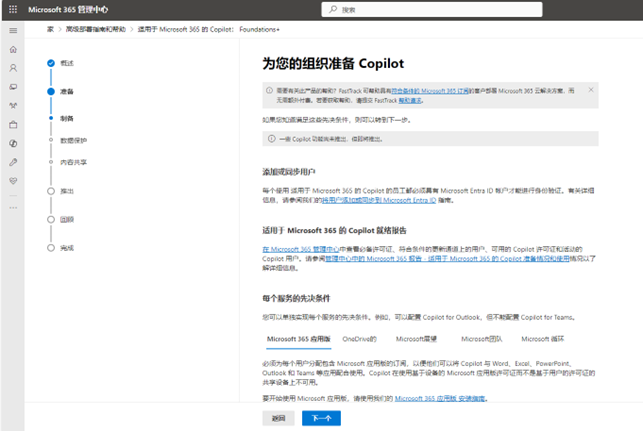Select 回顾 step
643x431 pixels.
61,219
